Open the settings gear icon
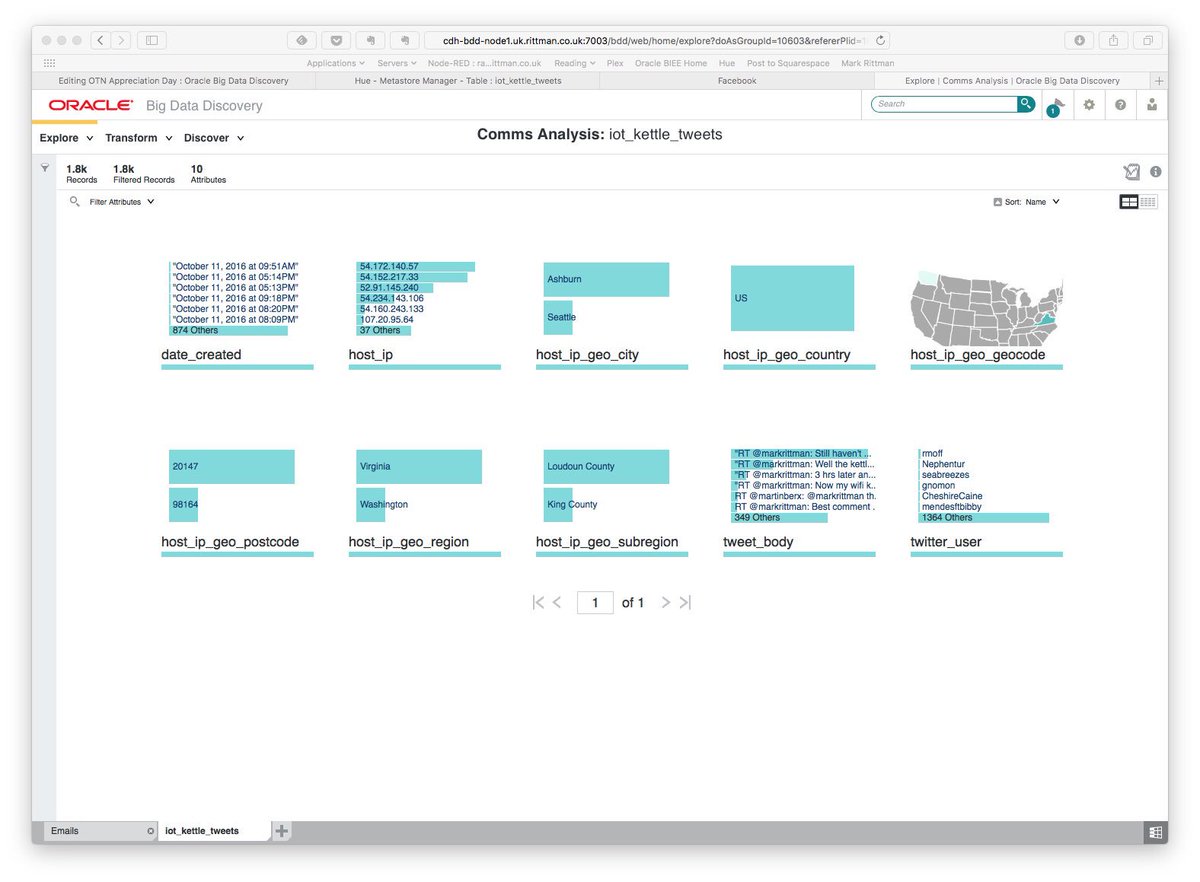 pyautogui.click(x=1089, y=105)
